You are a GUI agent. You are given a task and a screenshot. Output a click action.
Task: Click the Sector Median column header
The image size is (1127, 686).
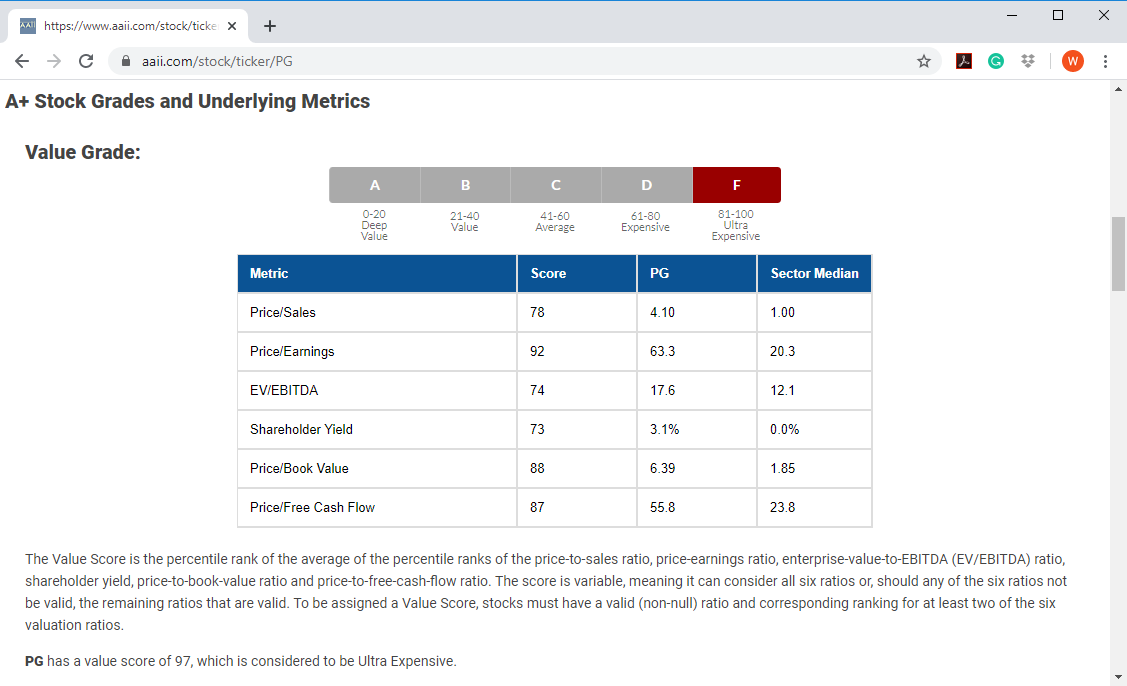coord(814,273)
